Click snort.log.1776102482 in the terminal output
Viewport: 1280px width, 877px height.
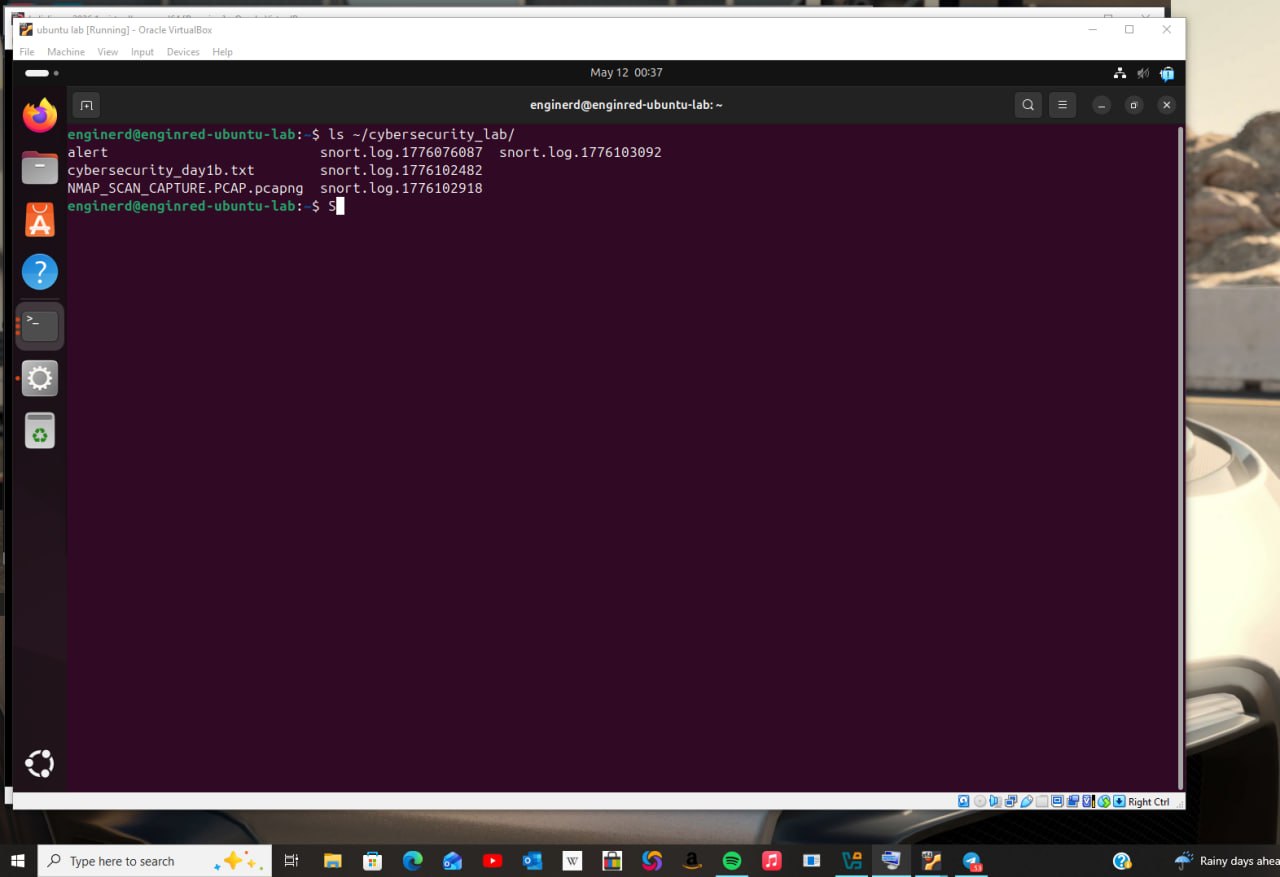coord(401,170)
